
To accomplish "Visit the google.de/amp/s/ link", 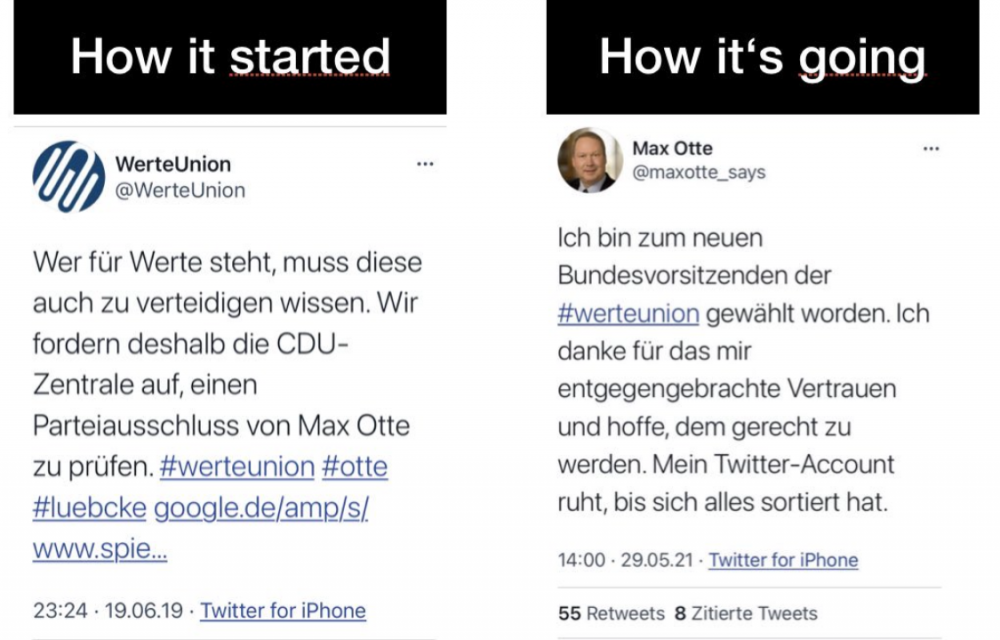I will click(261, 508).
